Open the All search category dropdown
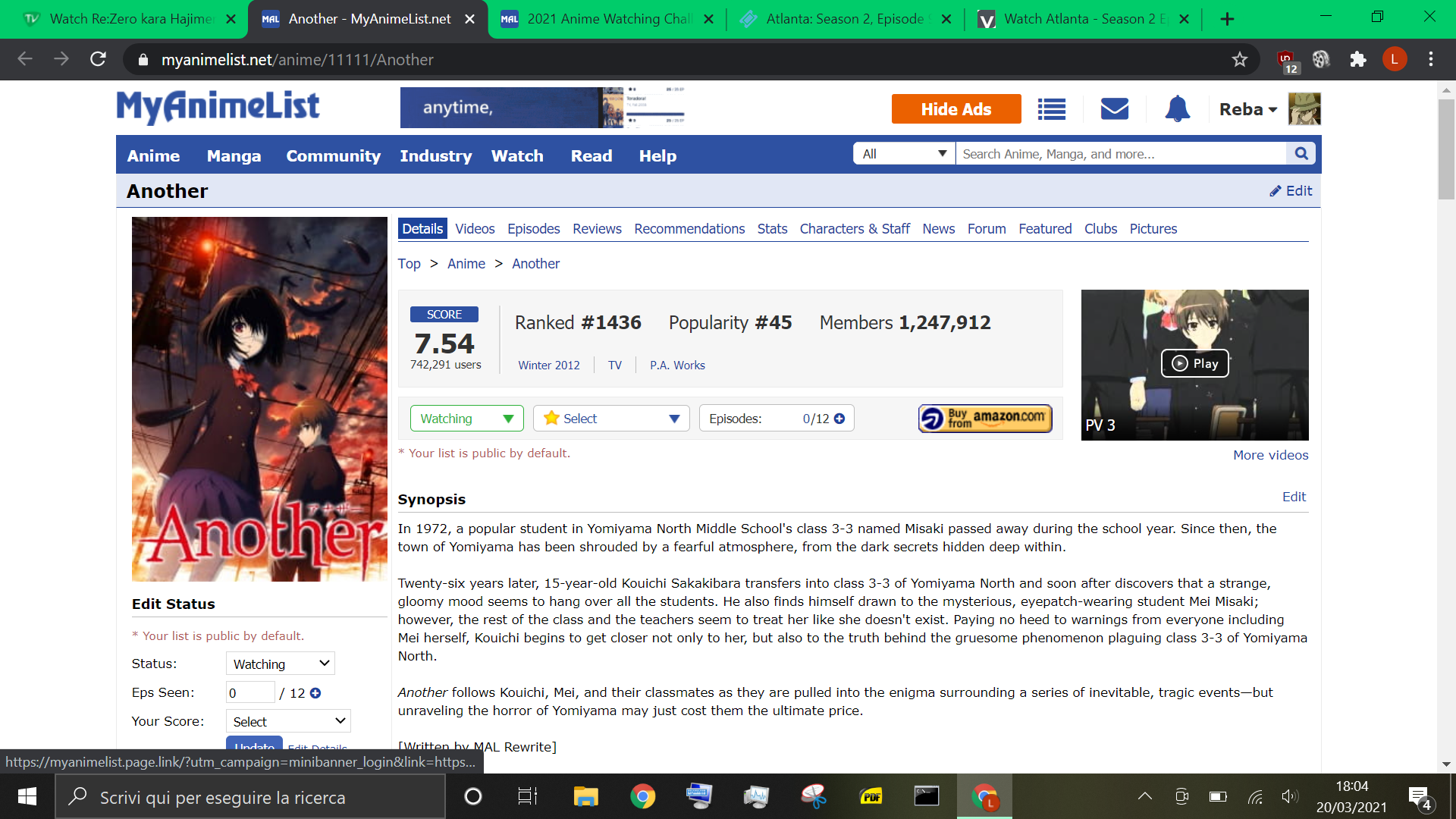Screen dimensions: 1456x819 coord(904,154)
